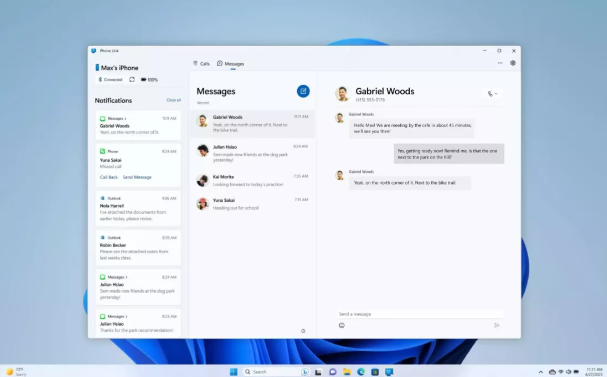Click the emoji picker icon
The image size is (607, 377).
(341, 325)
